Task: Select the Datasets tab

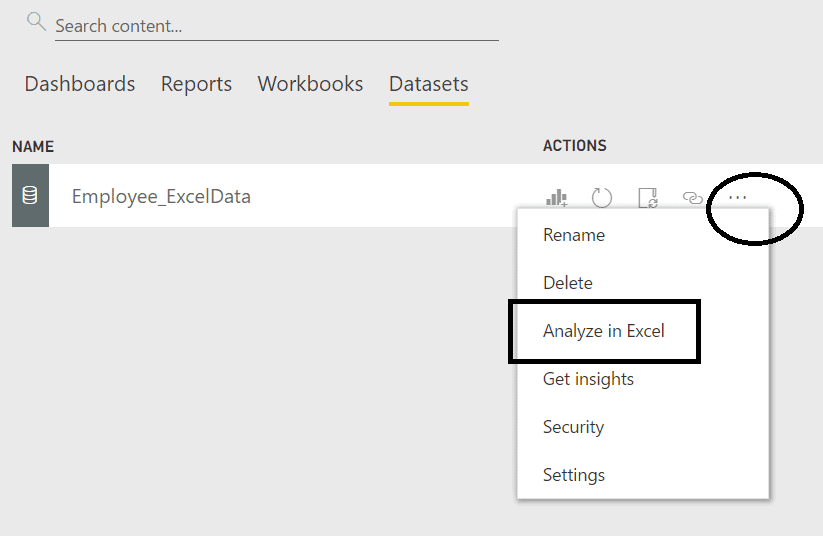Action: pos(429,85)
